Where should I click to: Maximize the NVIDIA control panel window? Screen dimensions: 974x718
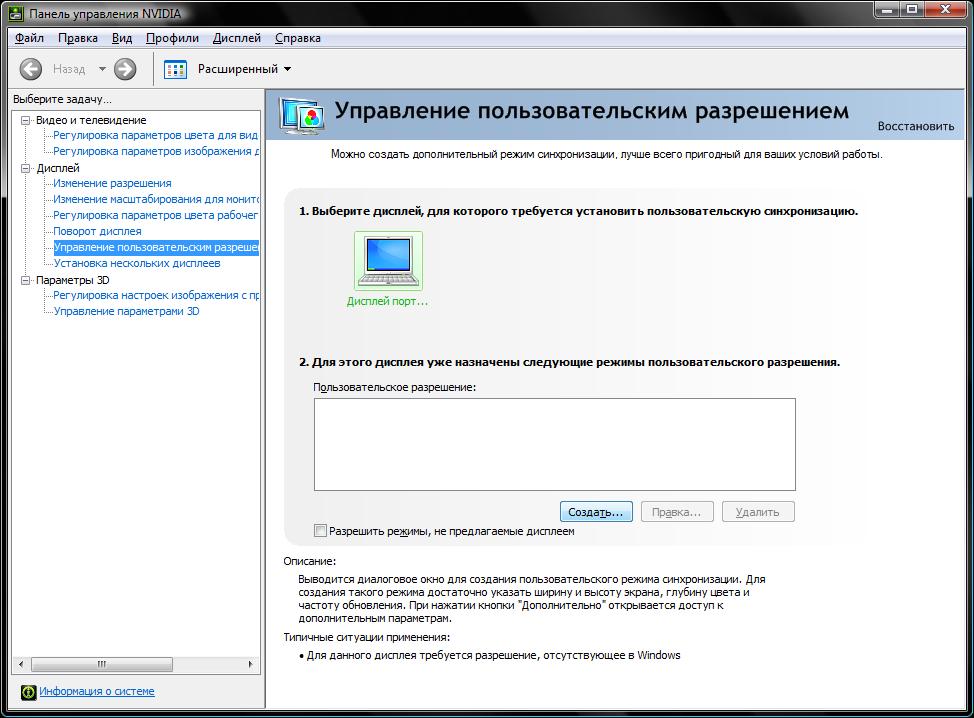(x=911, y=9)
